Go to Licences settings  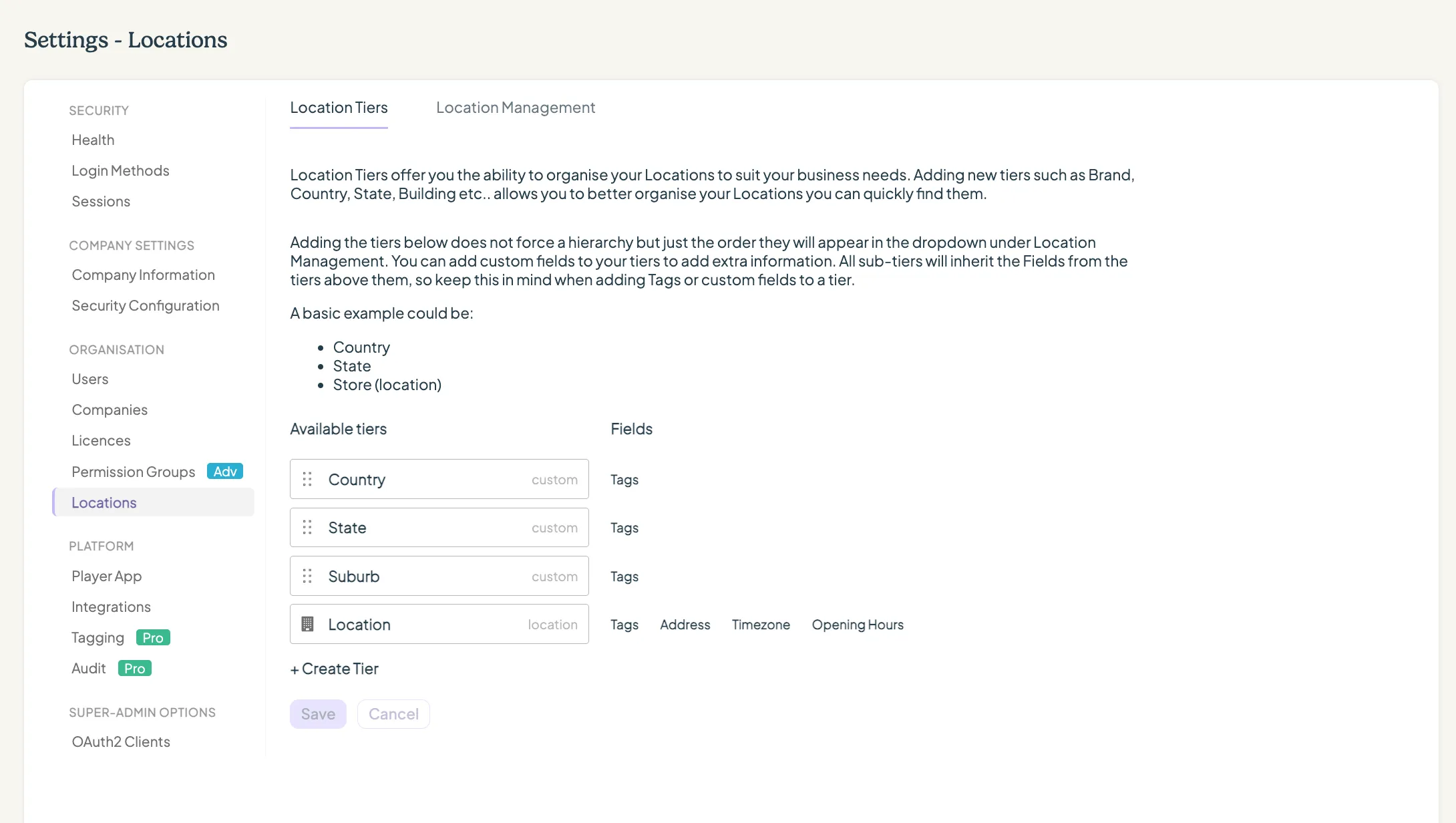coord(101,440)
